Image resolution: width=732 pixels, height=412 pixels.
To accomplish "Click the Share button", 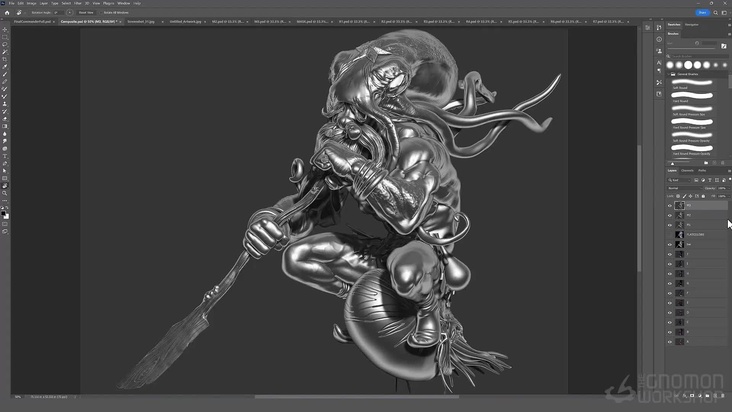I will click(x=702, y=13).
